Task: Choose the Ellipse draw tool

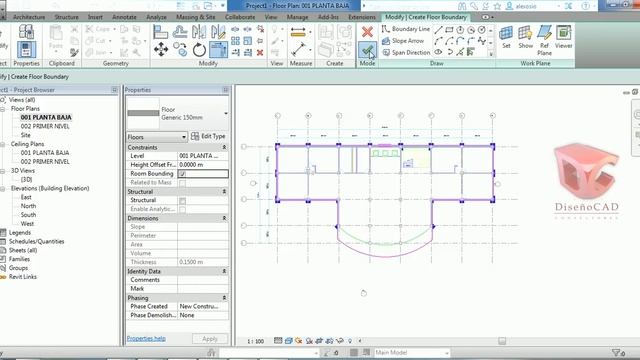Action: 438,52
